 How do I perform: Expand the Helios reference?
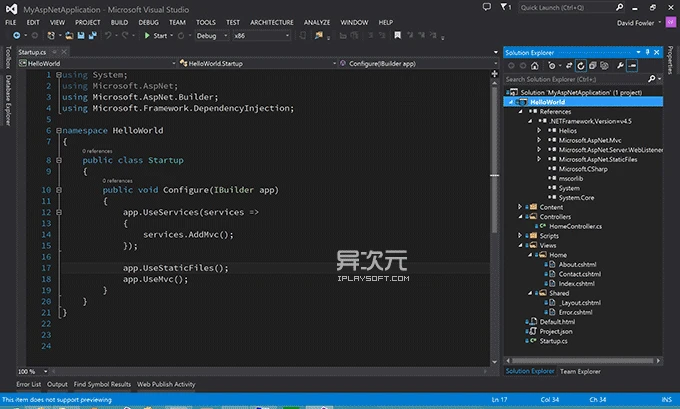click(x=539, y=131)
